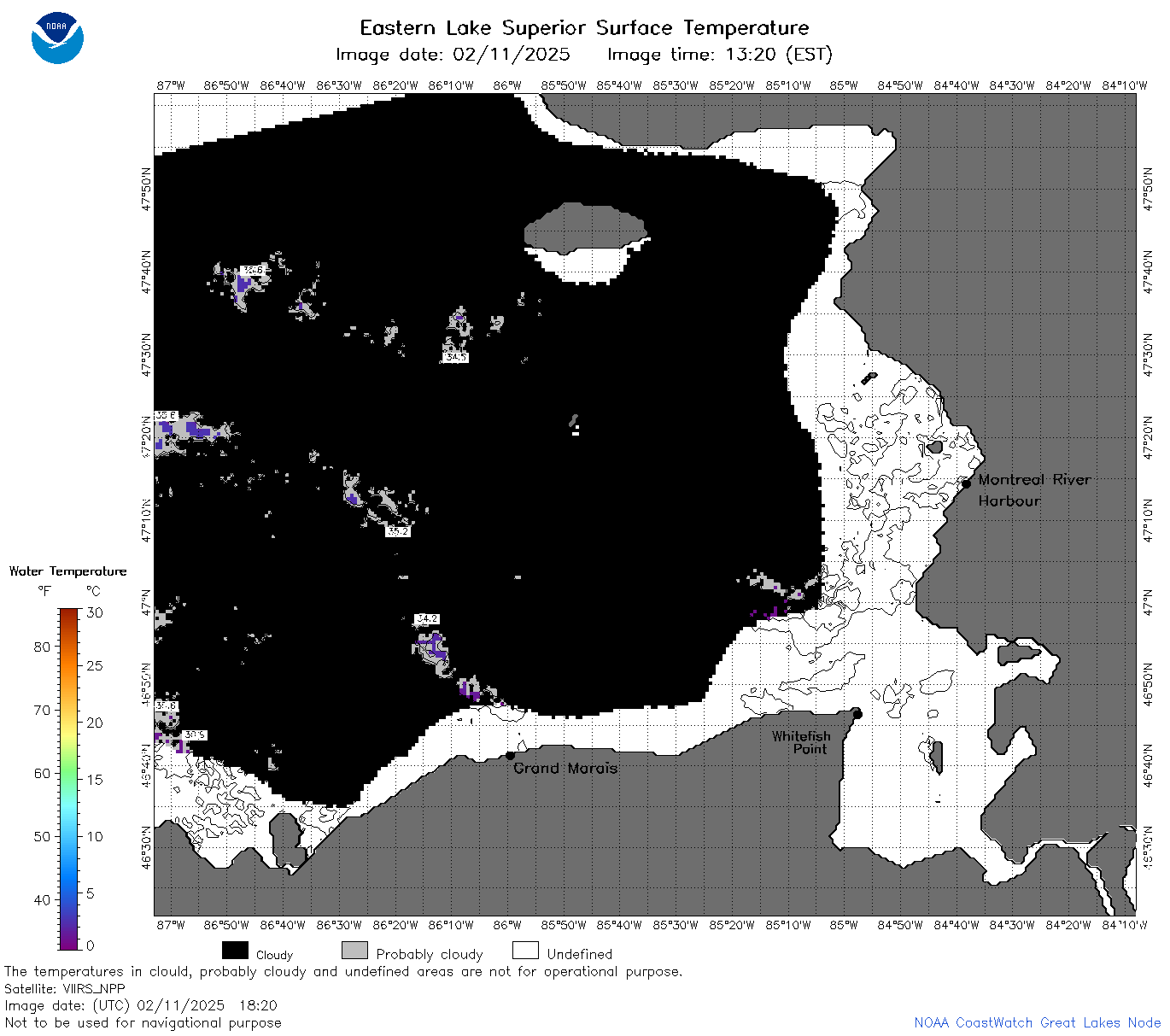
Task: Click the gray island in the northern lake
Action: [x=587, y=226]
